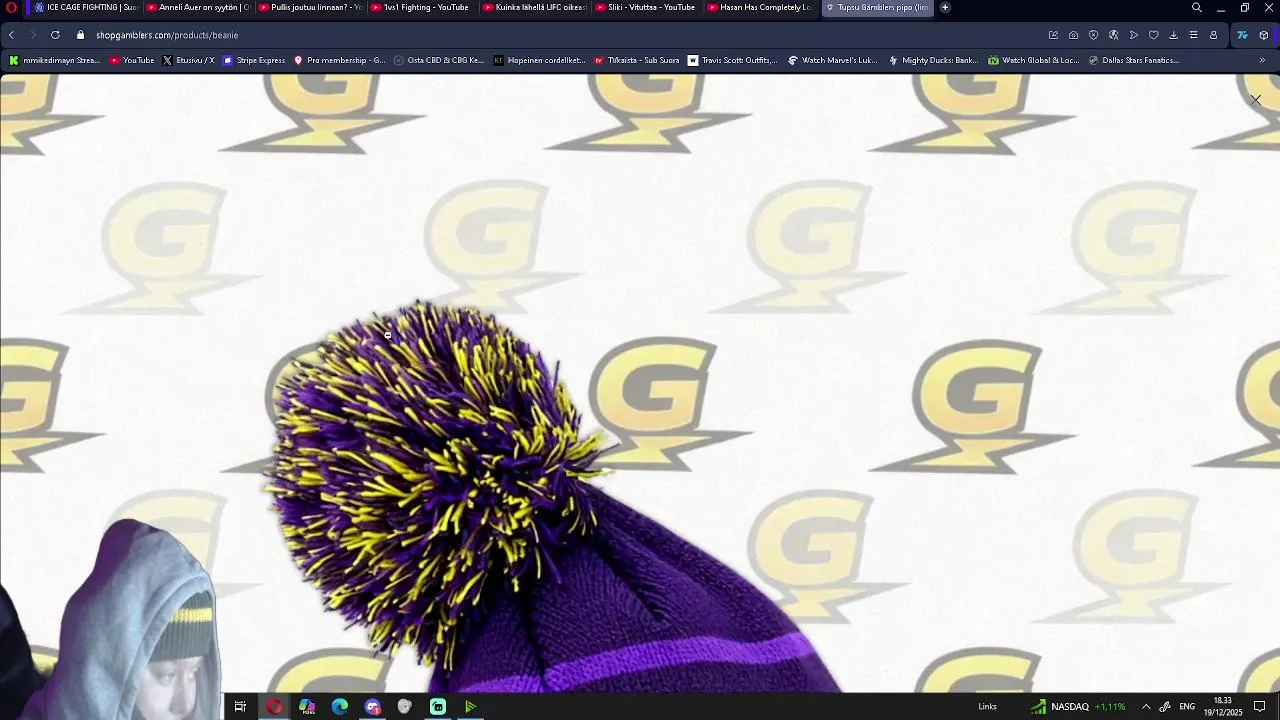1280x720 pixels.
Task: Open the grey round taskbar app icon
Action: 405,707
